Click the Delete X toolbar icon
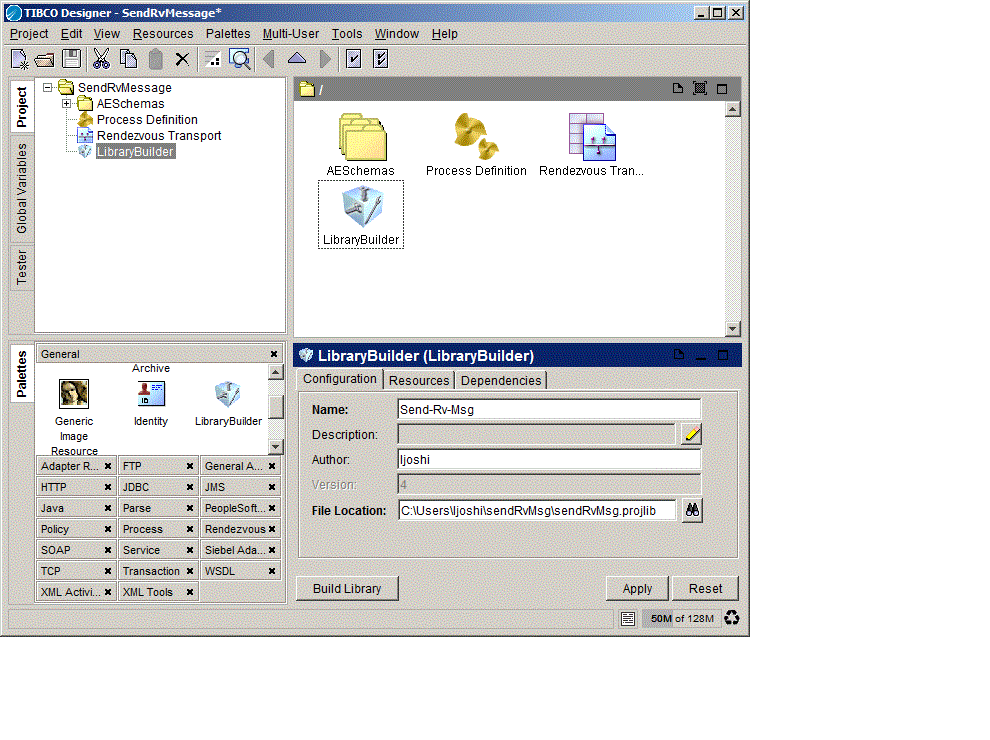990x740 pixels. click(182, 59)
